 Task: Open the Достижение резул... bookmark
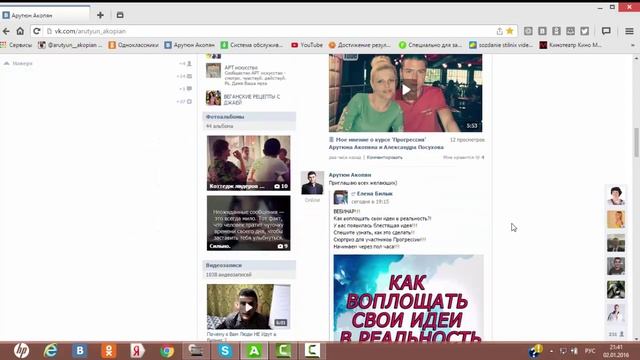pyautogui.click(x=360, y=45)
